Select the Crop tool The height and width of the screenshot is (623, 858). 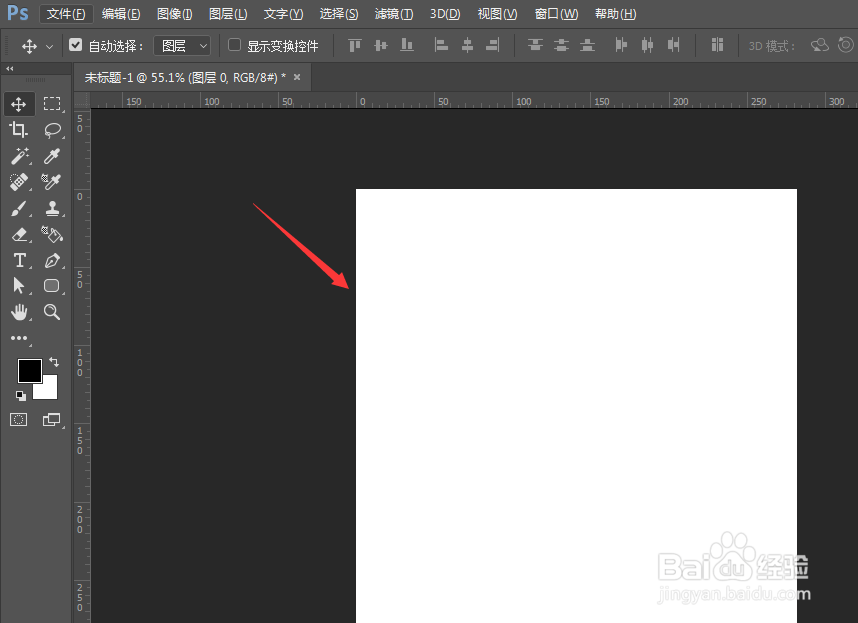click(x=19, y=130)
